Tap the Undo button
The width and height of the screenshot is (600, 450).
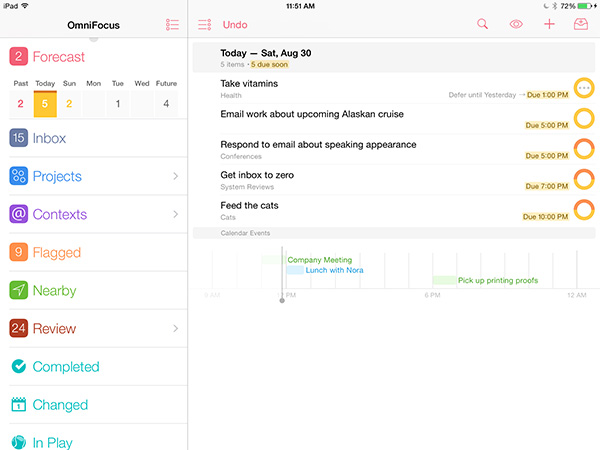235,25
